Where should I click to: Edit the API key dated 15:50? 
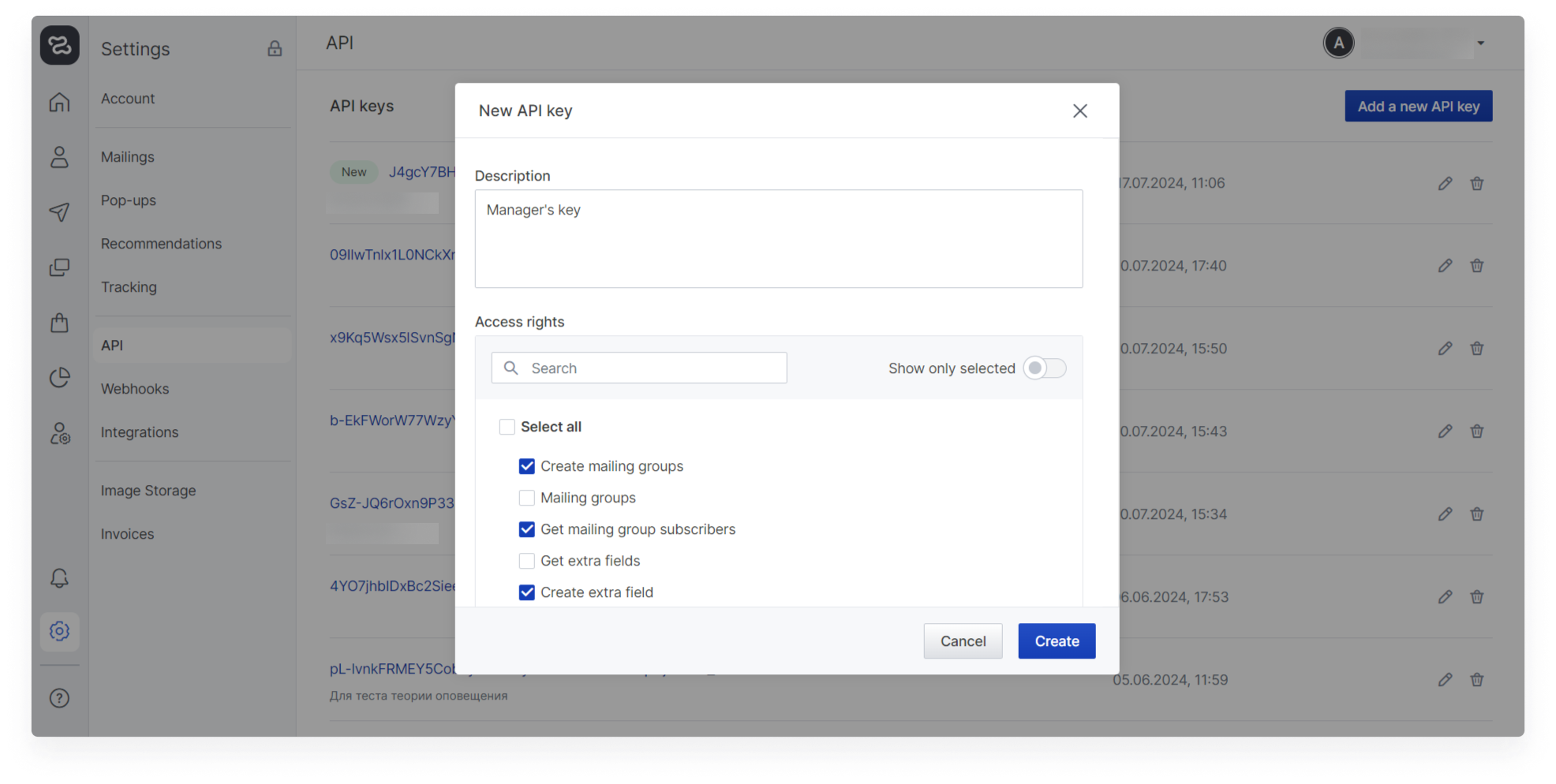point(1445,349)
